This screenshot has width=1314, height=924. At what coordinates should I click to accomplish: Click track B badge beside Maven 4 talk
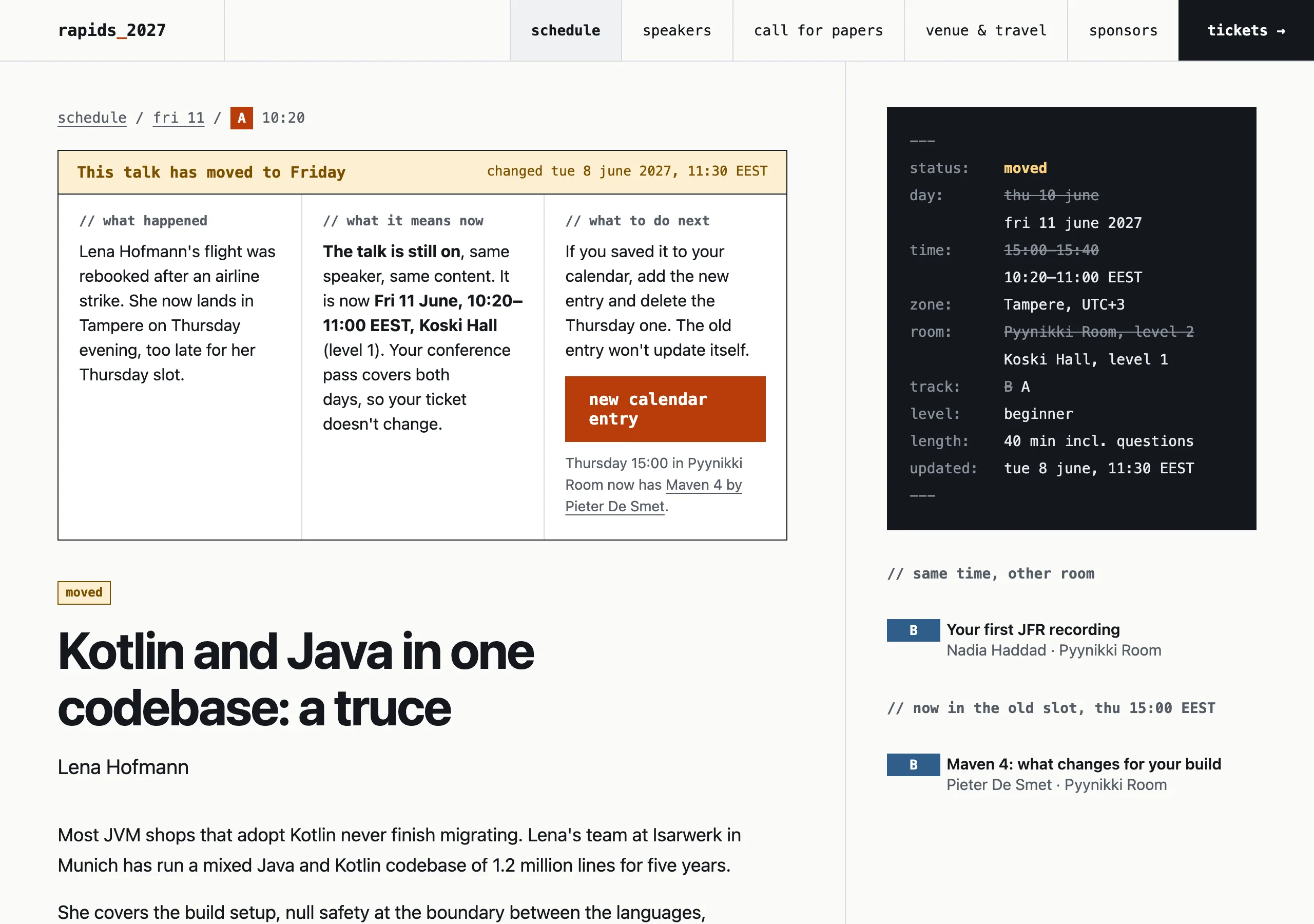pyautogui.click(x=914, y=764)
